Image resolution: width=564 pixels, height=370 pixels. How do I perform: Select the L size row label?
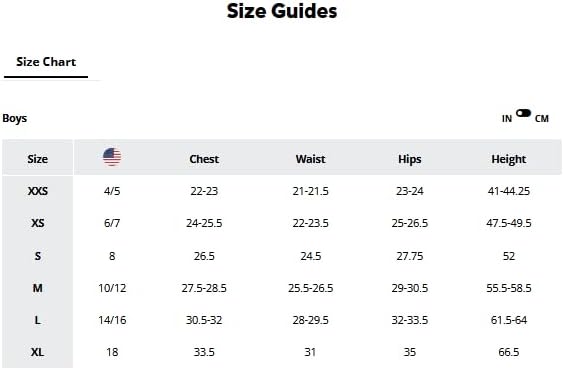pyautogui.click(x=37, y=320)
